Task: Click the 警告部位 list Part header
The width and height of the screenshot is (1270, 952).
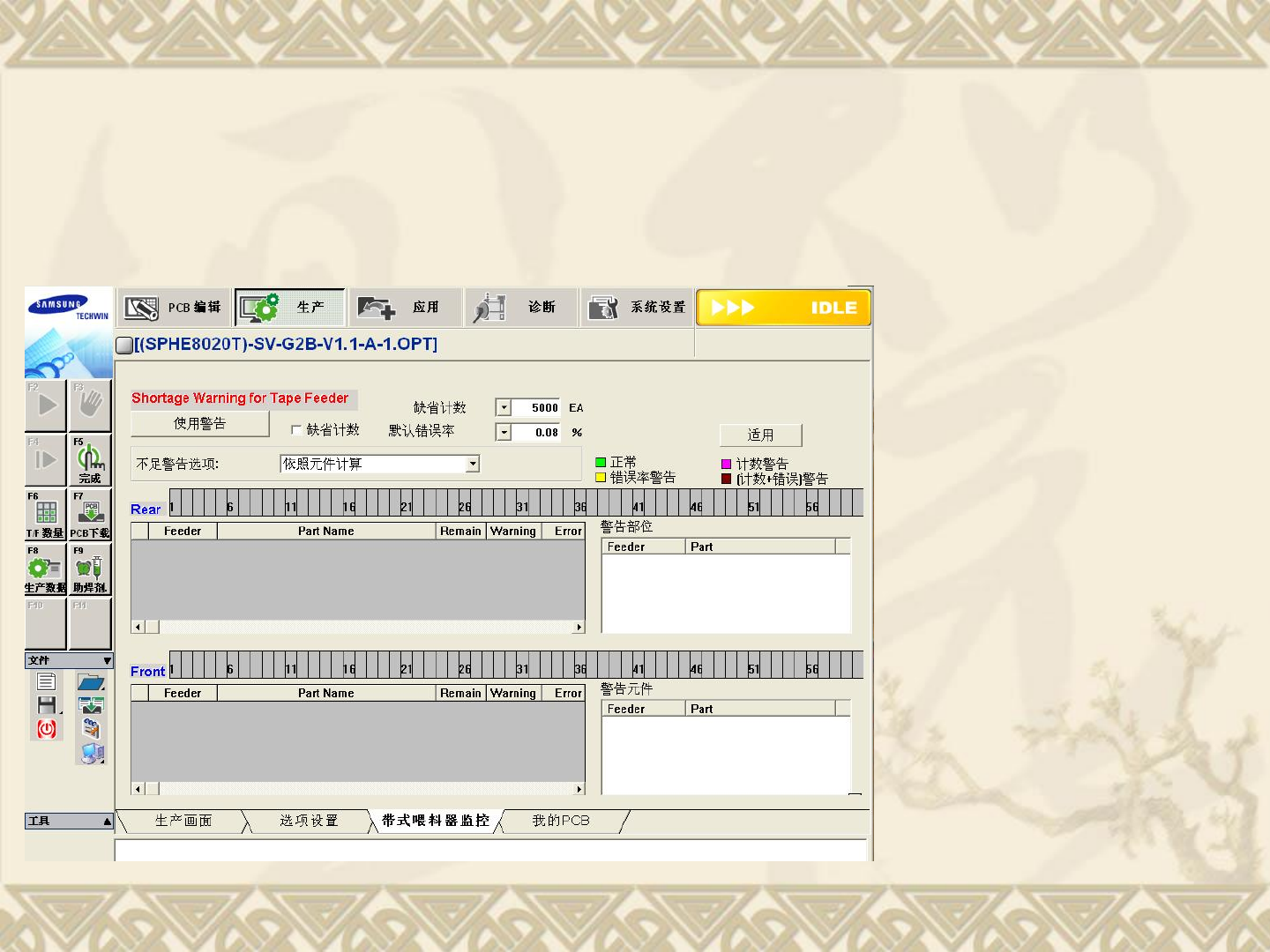Action: point(760,547)
